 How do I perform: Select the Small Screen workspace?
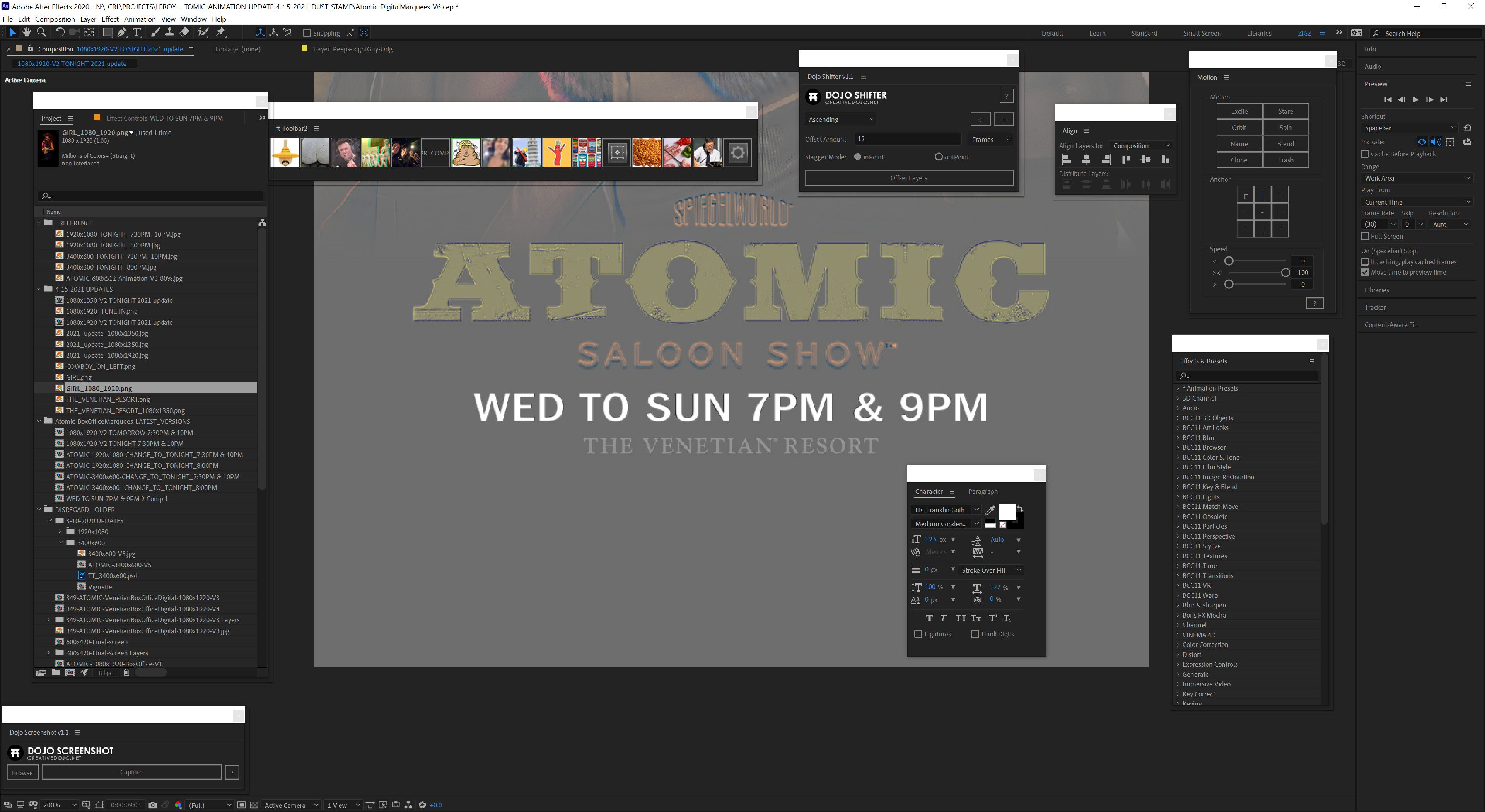click(1202, 33)
